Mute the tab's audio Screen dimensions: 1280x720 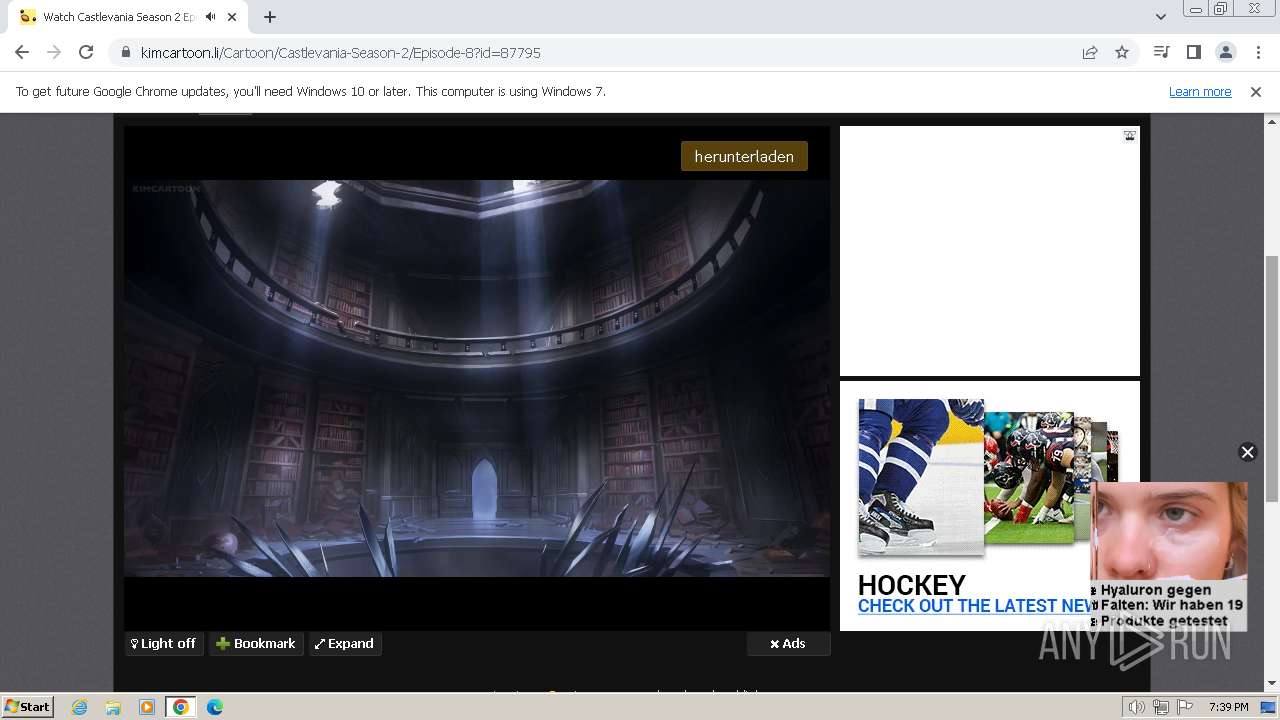pyautogui.click(x=210, y=17)
